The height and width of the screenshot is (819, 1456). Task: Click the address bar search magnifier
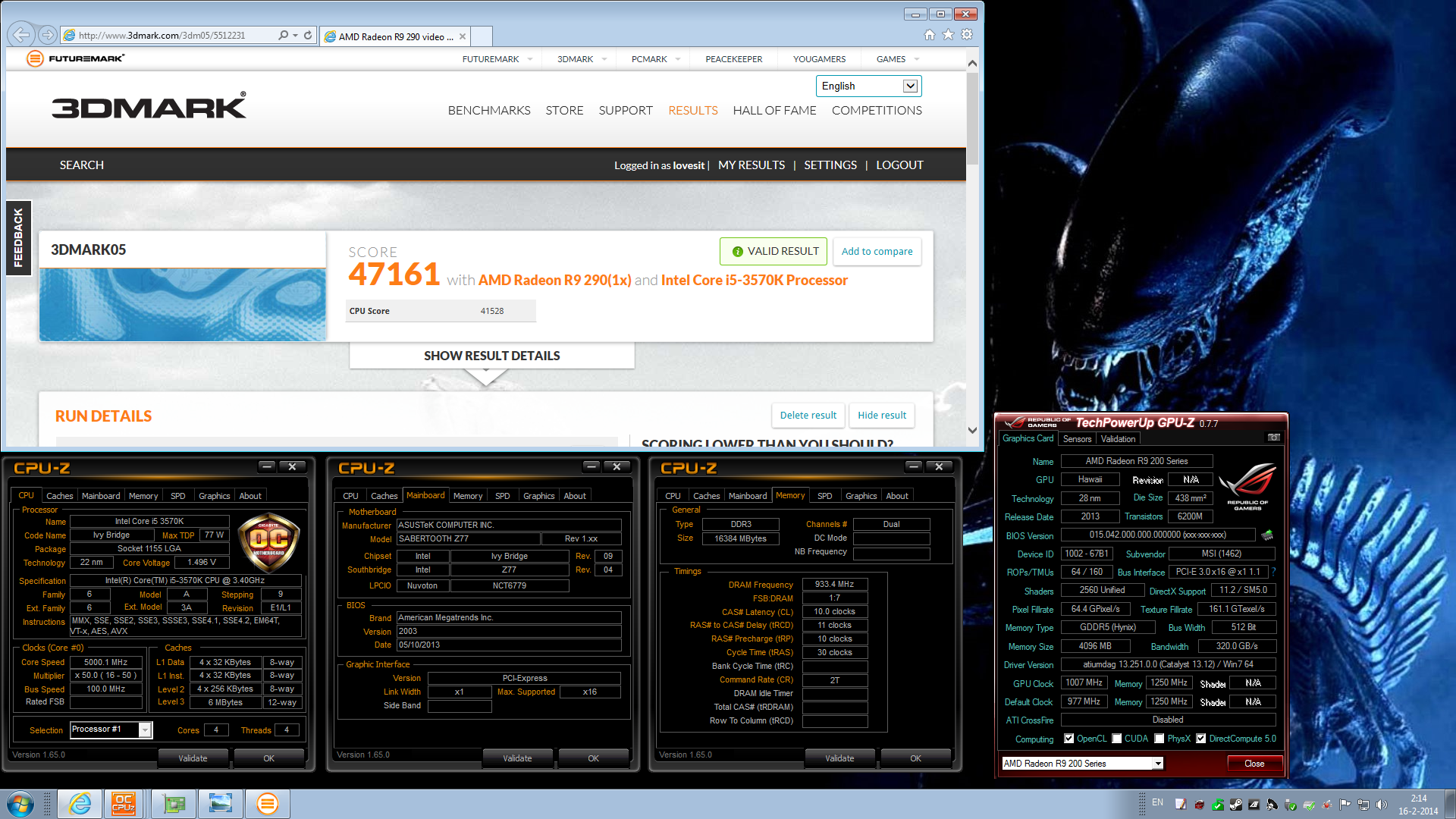pyautogui.click(x=283, y=35)
